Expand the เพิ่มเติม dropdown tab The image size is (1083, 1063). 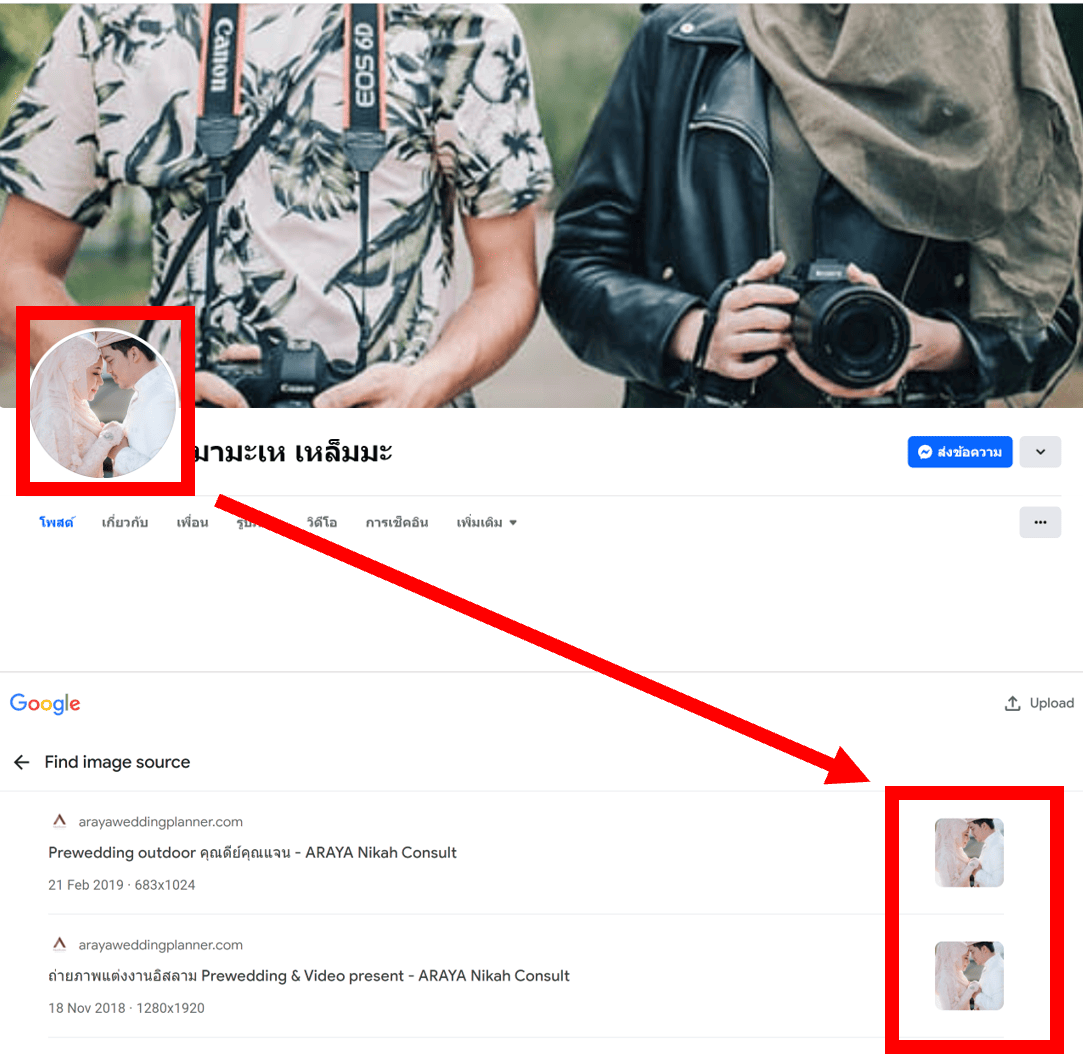pyautogui.click(x=486, y=523)
